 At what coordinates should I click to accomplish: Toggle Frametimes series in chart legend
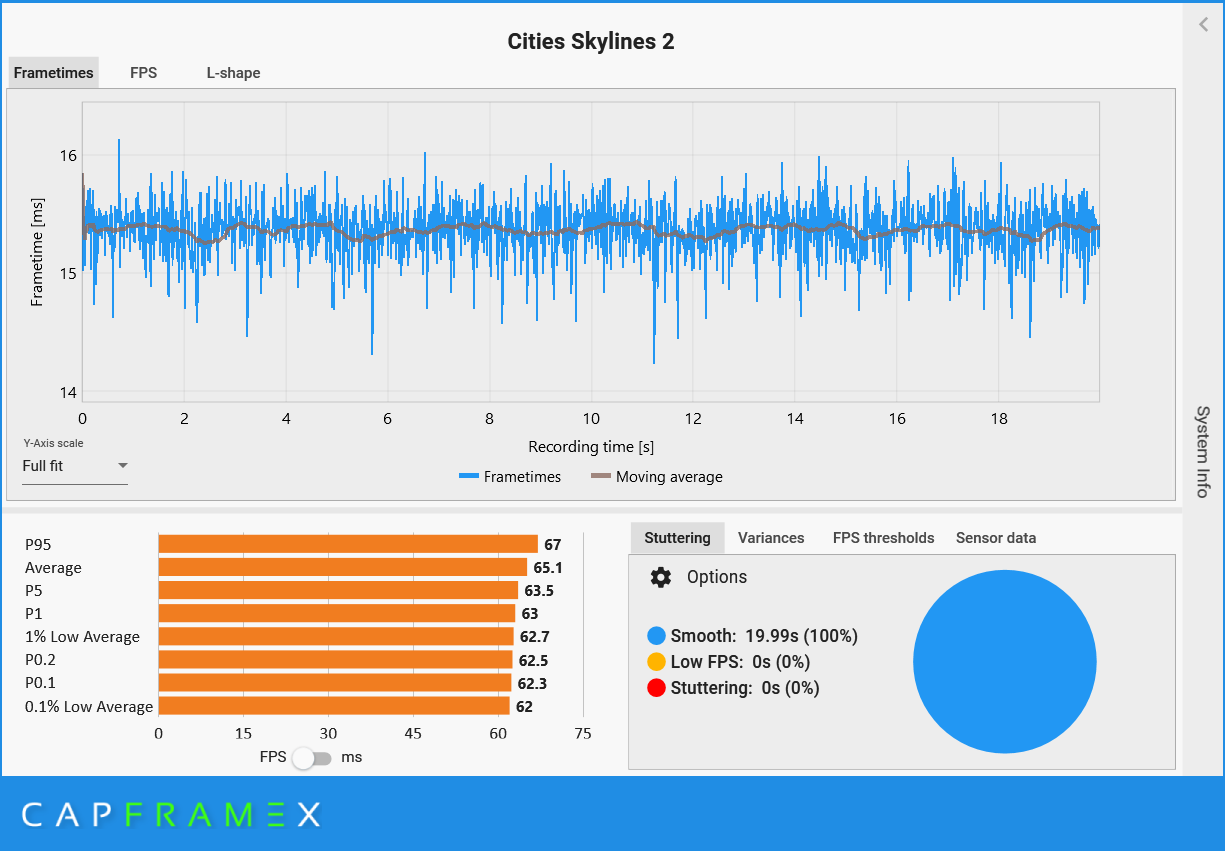point(510,477)
